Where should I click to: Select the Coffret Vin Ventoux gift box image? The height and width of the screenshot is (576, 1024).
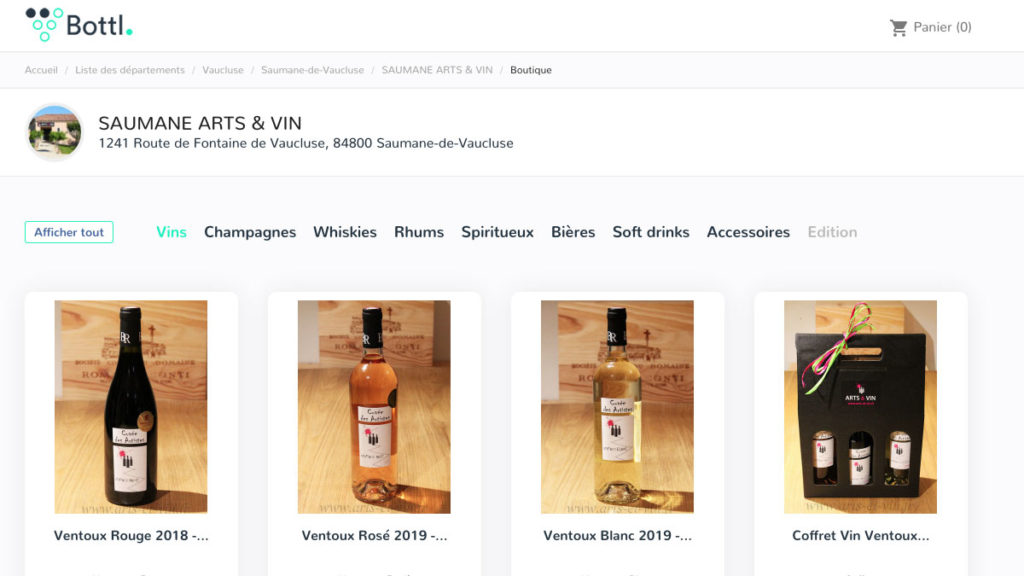pos(860,407)
